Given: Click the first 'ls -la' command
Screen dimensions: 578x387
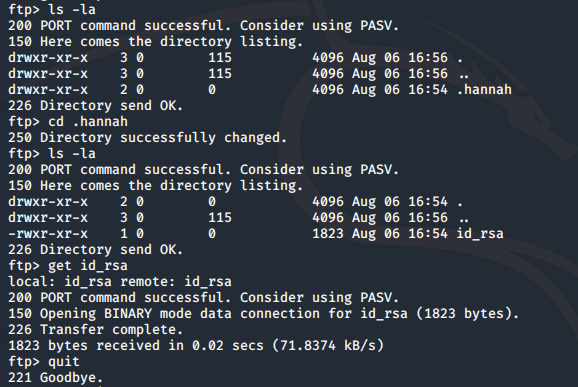Looking at the screenshot, I should (72, 10).
